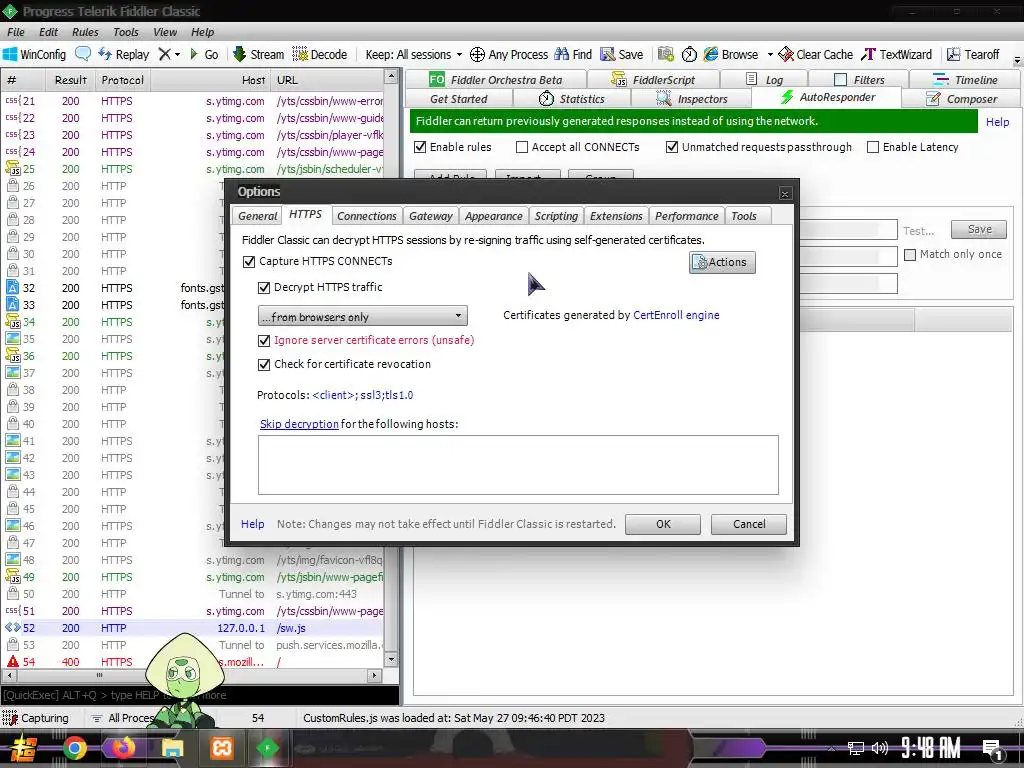Click the camera screenshot toolbar icon
The image size is (1024, 768).
(x=665, y=54)
